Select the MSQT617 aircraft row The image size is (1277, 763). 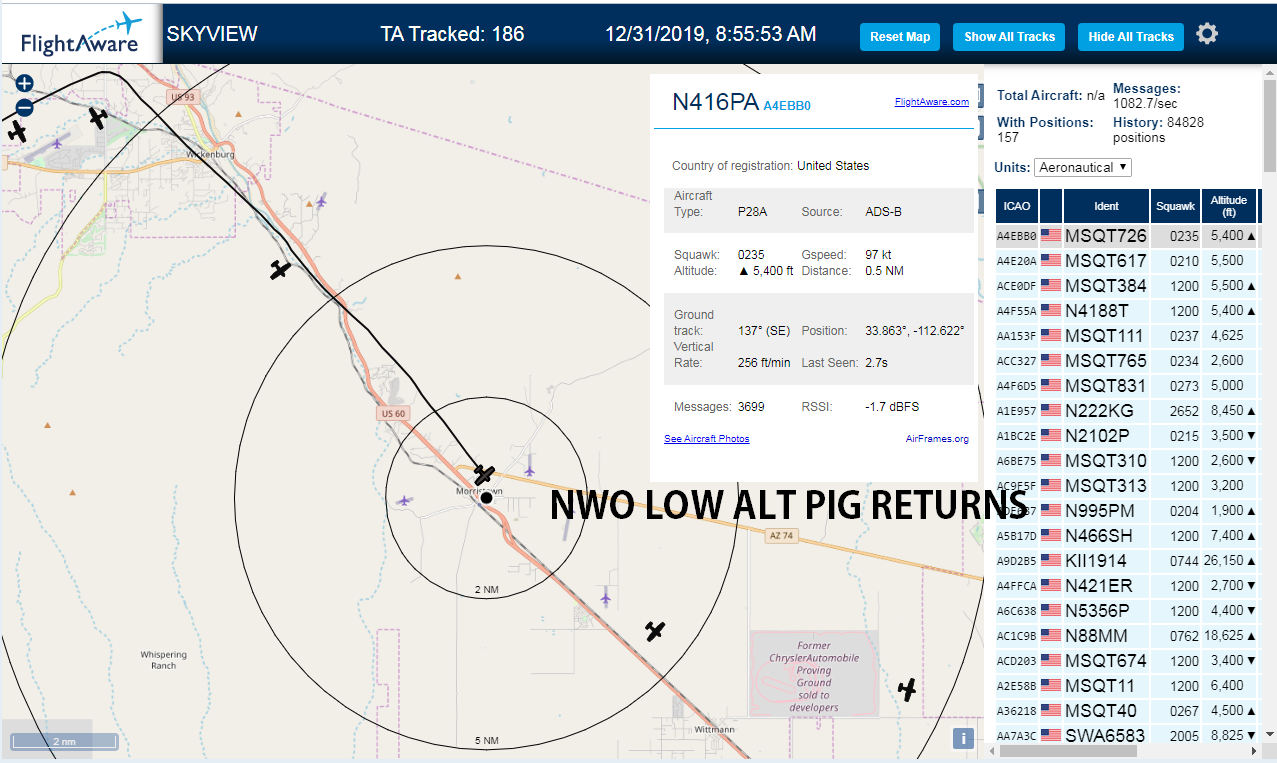[1127, 261]
